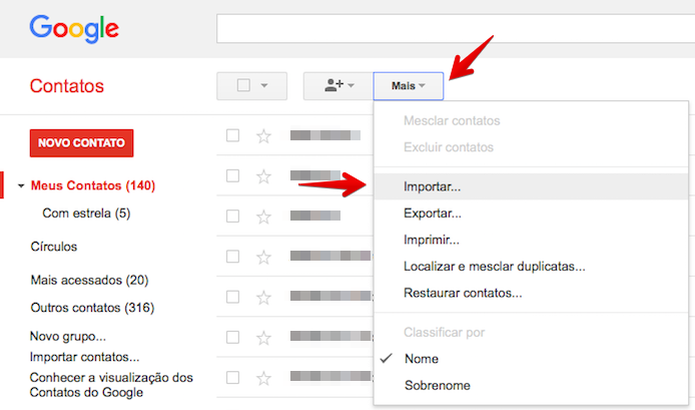
Task: Check the sixth contact row checkbox
Action: point(233,337)
